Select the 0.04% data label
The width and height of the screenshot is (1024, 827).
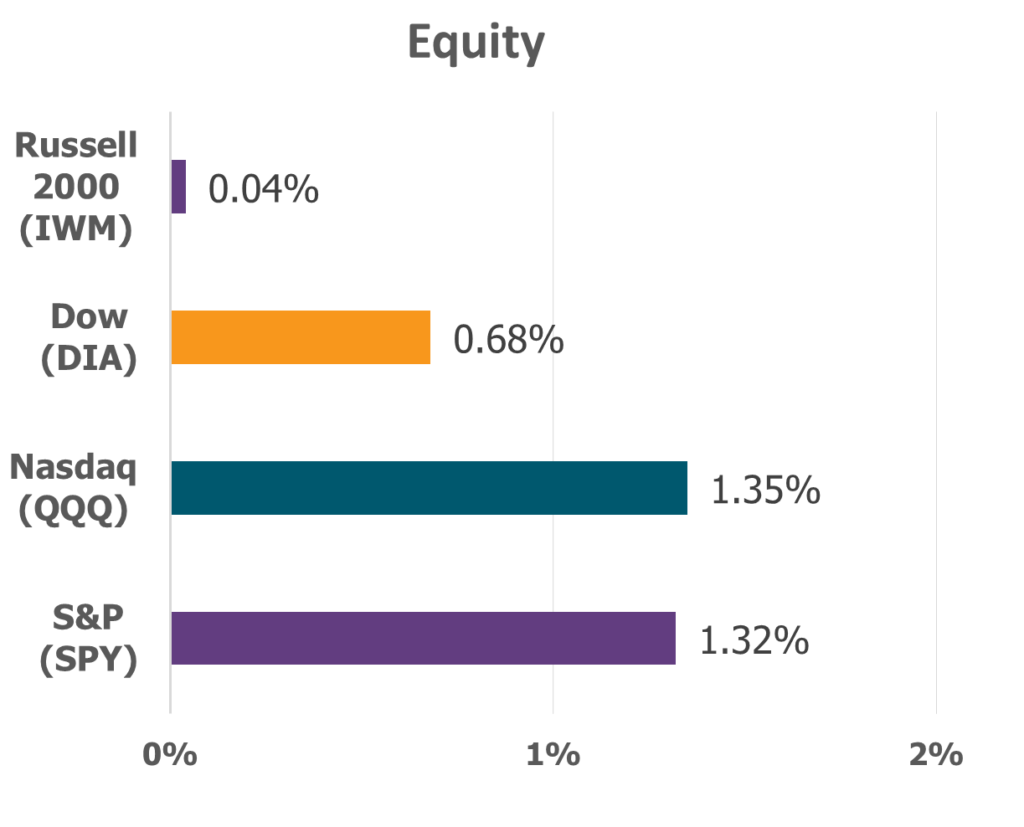point(263,189)
